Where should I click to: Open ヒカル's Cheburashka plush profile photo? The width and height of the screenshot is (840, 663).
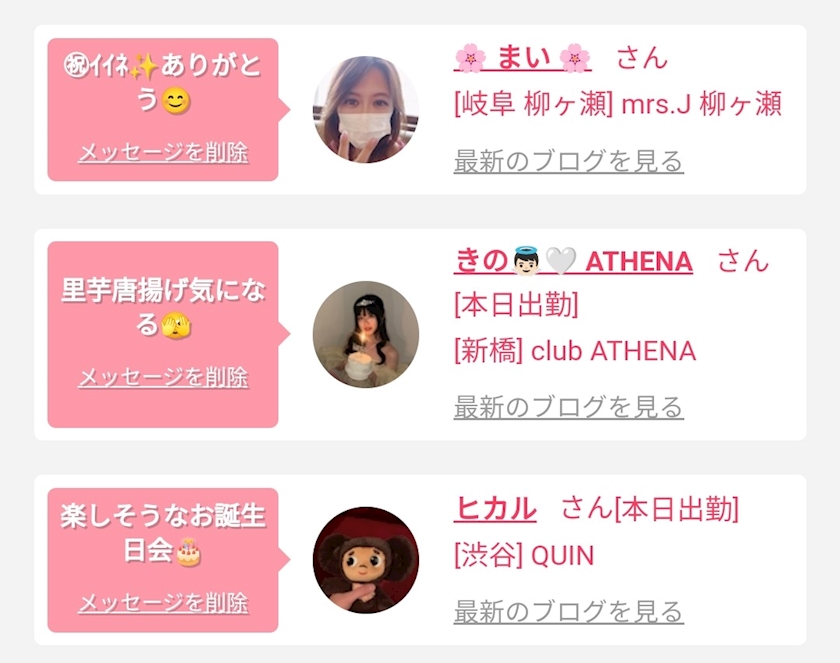(x=366, y=560)
